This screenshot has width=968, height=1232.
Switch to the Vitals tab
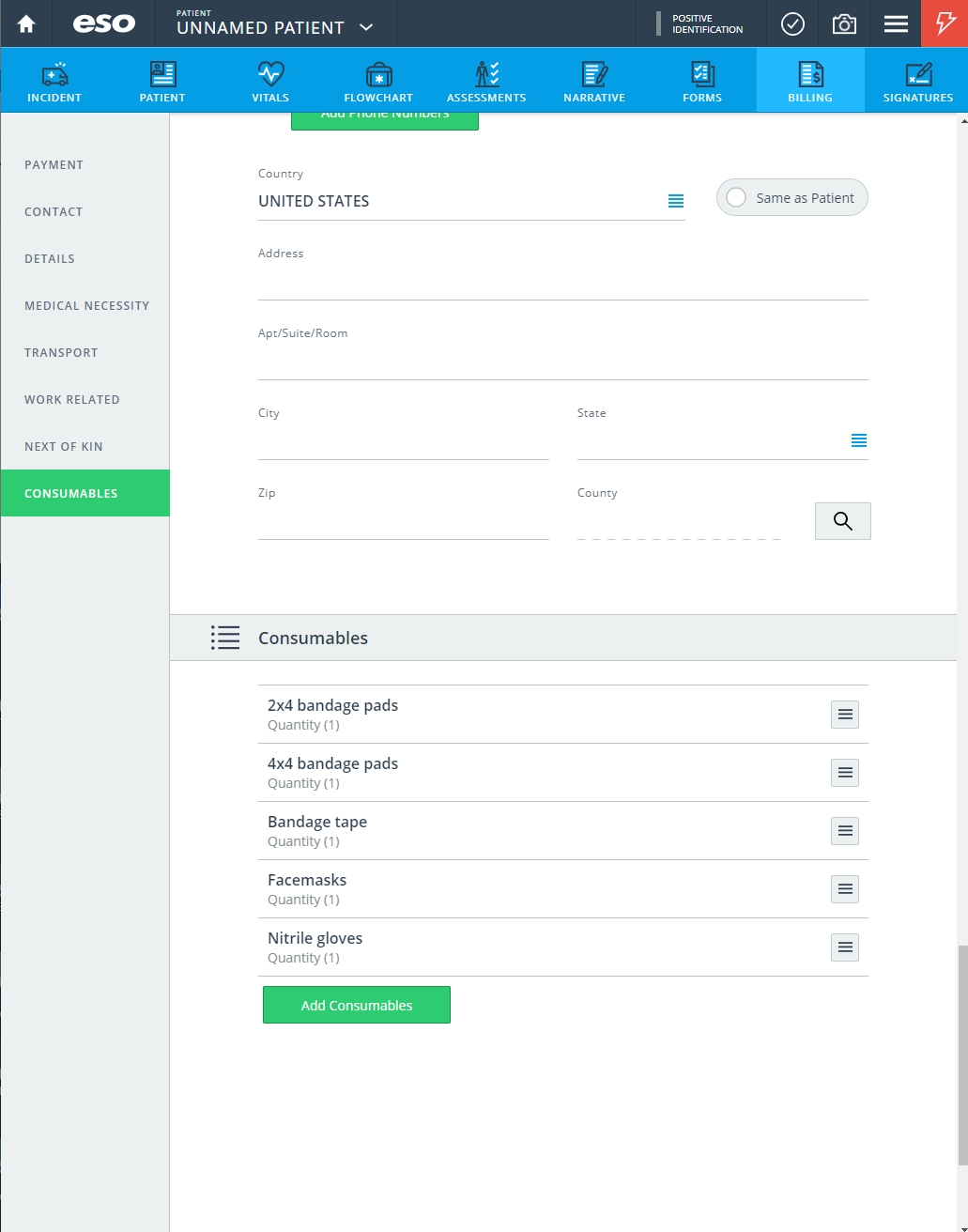[270, 81]
